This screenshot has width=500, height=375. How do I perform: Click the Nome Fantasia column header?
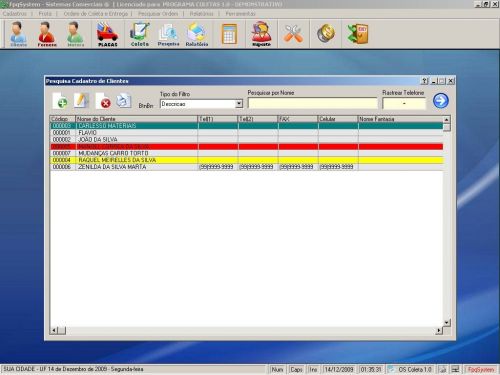(x=400, y=119)
